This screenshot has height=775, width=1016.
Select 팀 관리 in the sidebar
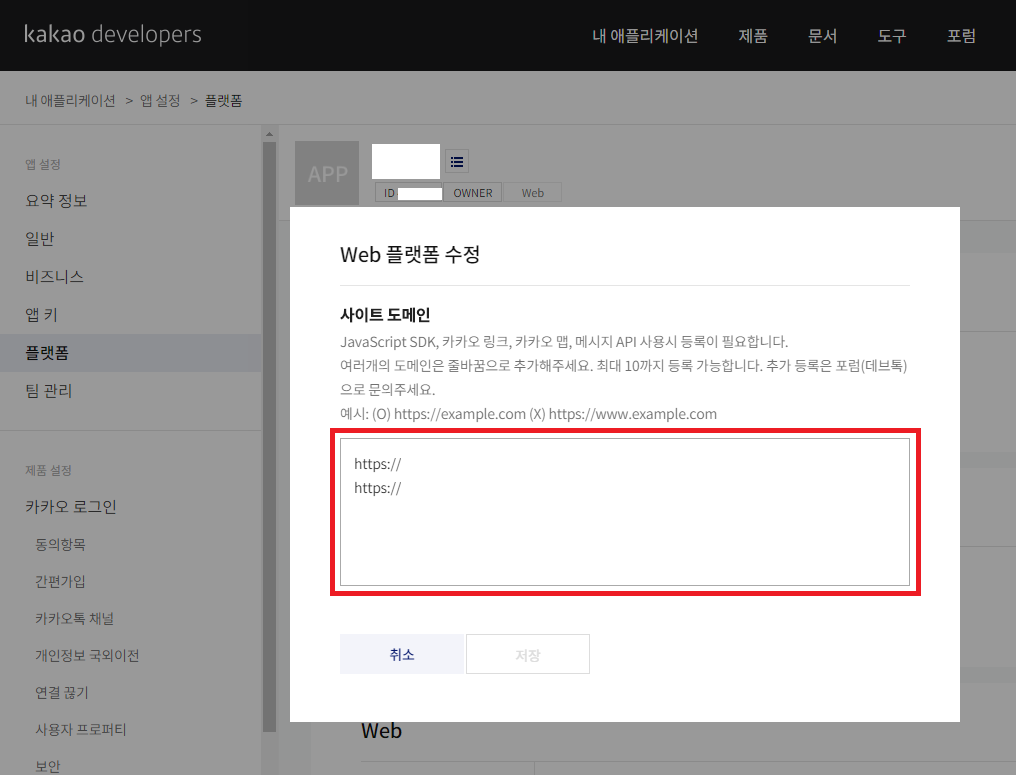tap(130, 391)
